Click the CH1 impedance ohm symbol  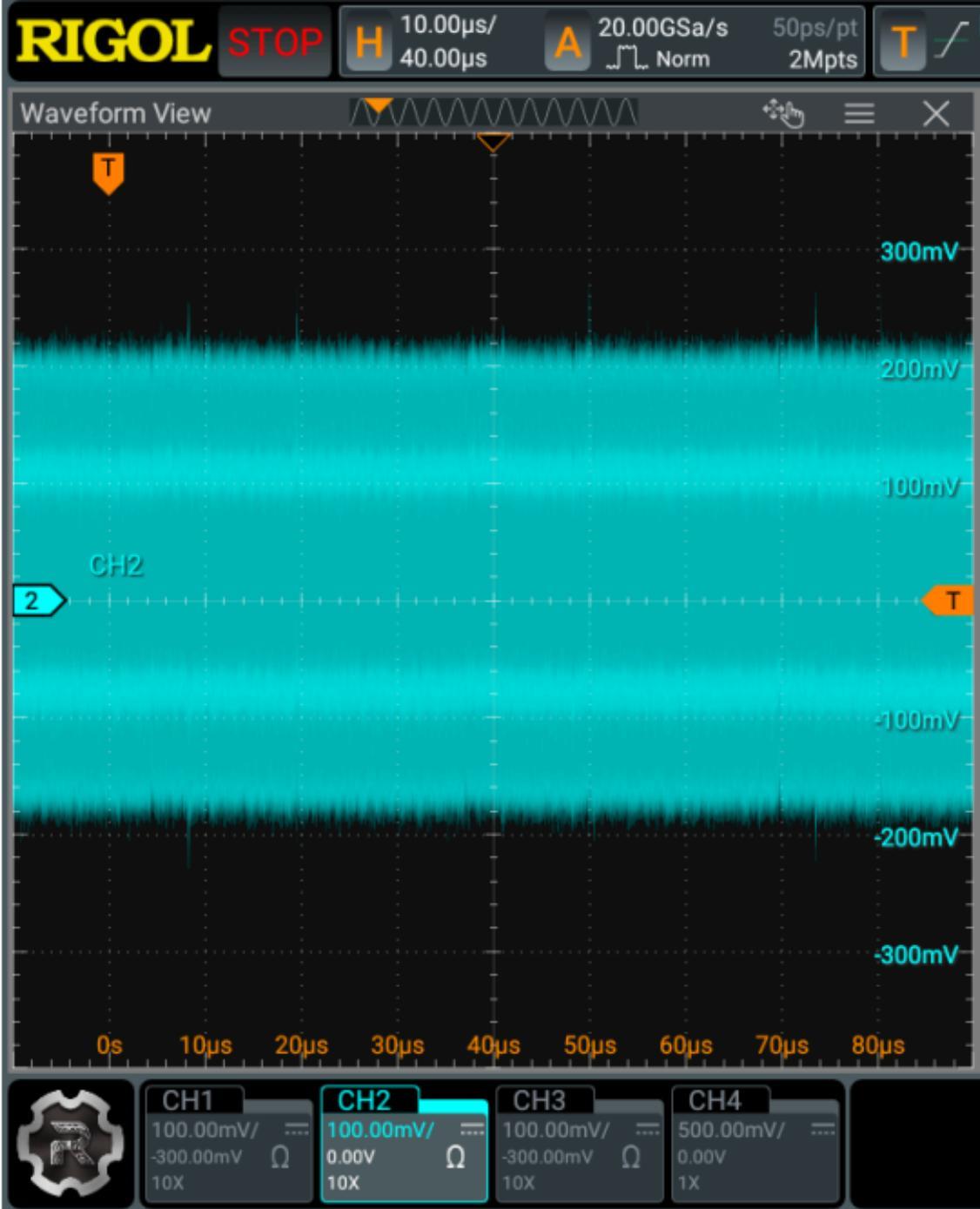point(279,1158)
